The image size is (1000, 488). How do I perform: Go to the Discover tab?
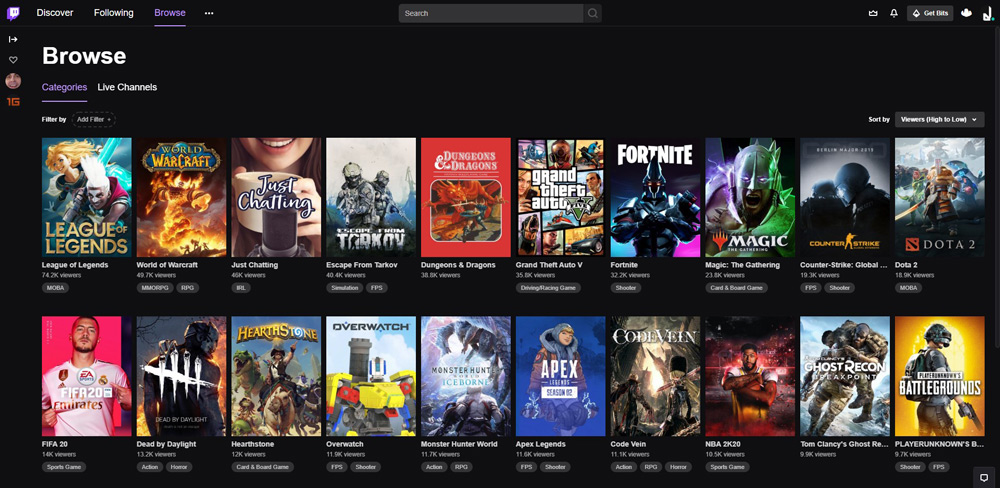[x=55, y=13]
